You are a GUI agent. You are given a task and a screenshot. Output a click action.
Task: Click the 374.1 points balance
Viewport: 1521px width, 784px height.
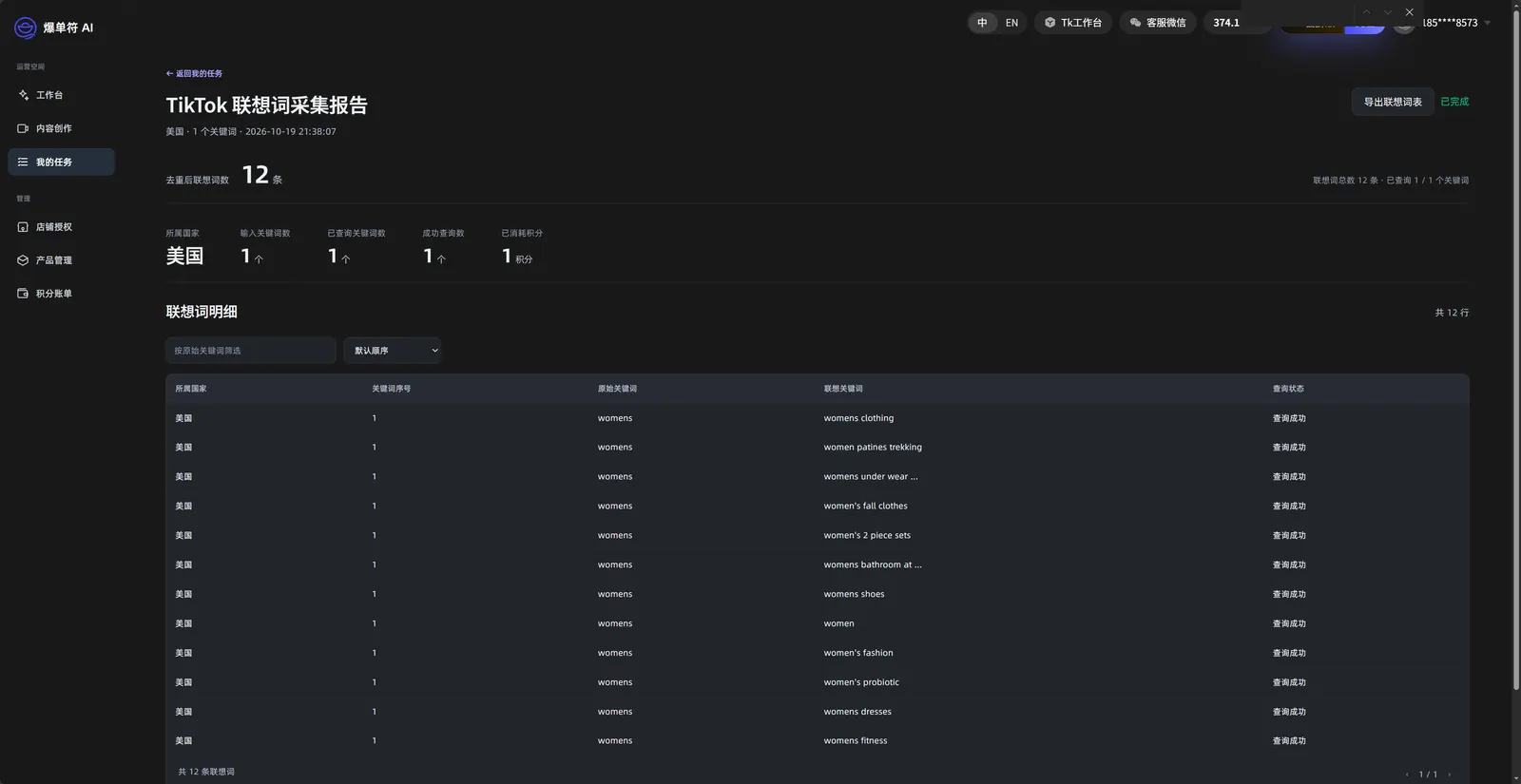click(x=1226, y=23)
